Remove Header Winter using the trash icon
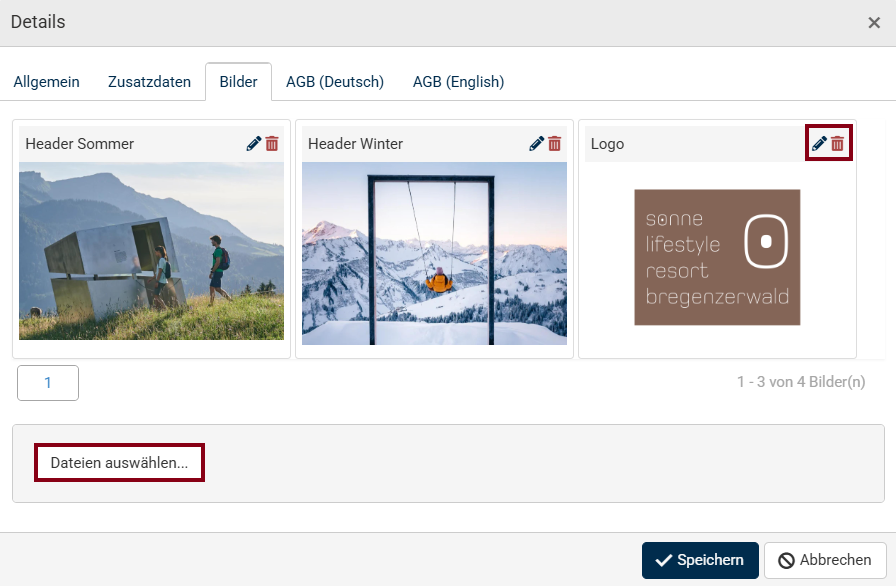 pos(555,143)
